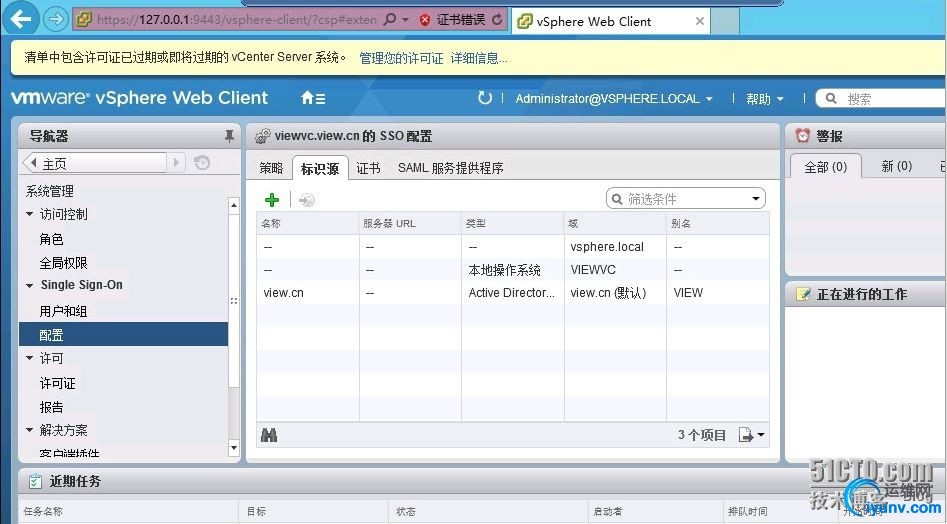Open Administrator@VSPHERE.LOCAL user dropdown
Screen dimensions: 947x524
coord(614,98)
